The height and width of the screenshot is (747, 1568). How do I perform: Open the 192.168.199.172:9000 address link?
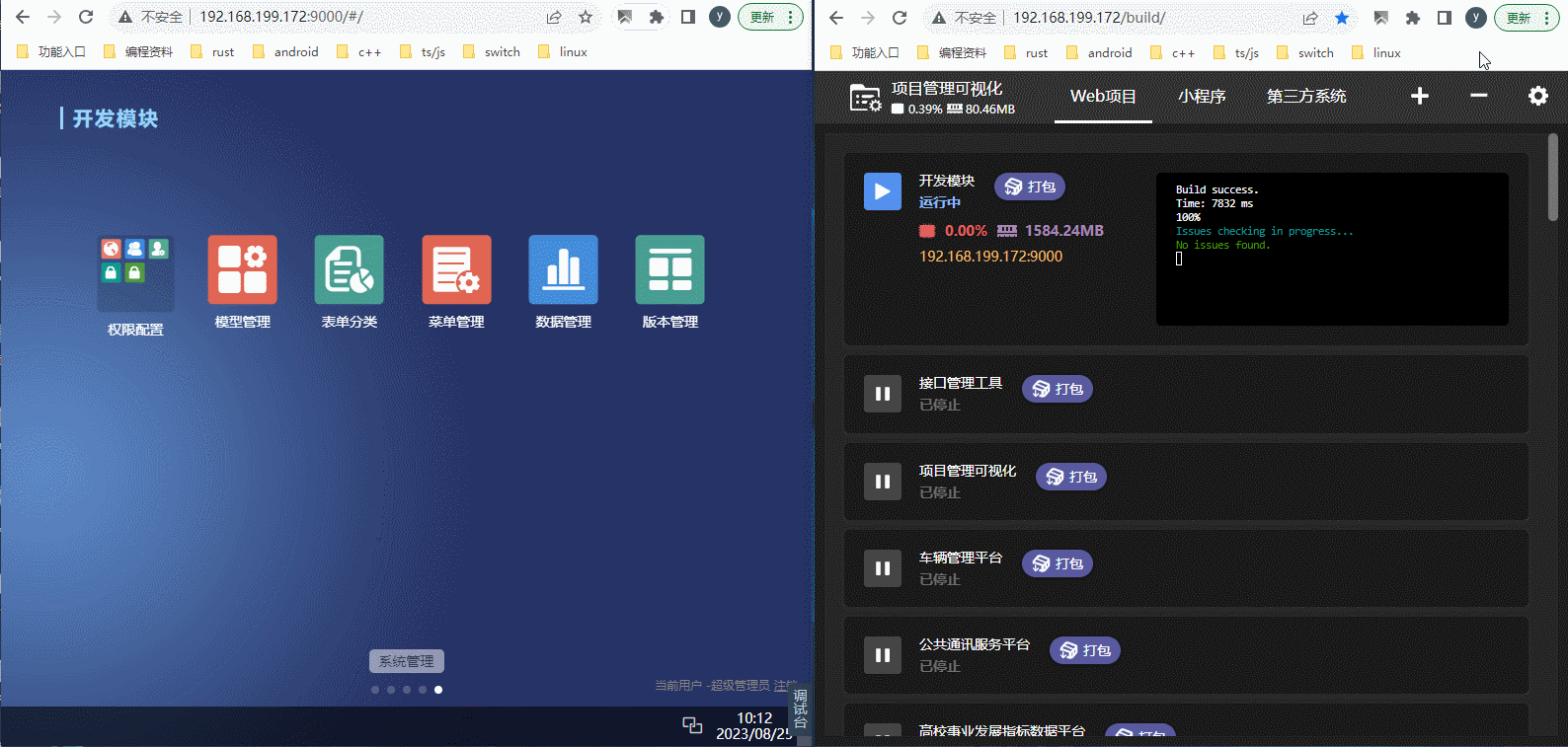tap(991, 257)
